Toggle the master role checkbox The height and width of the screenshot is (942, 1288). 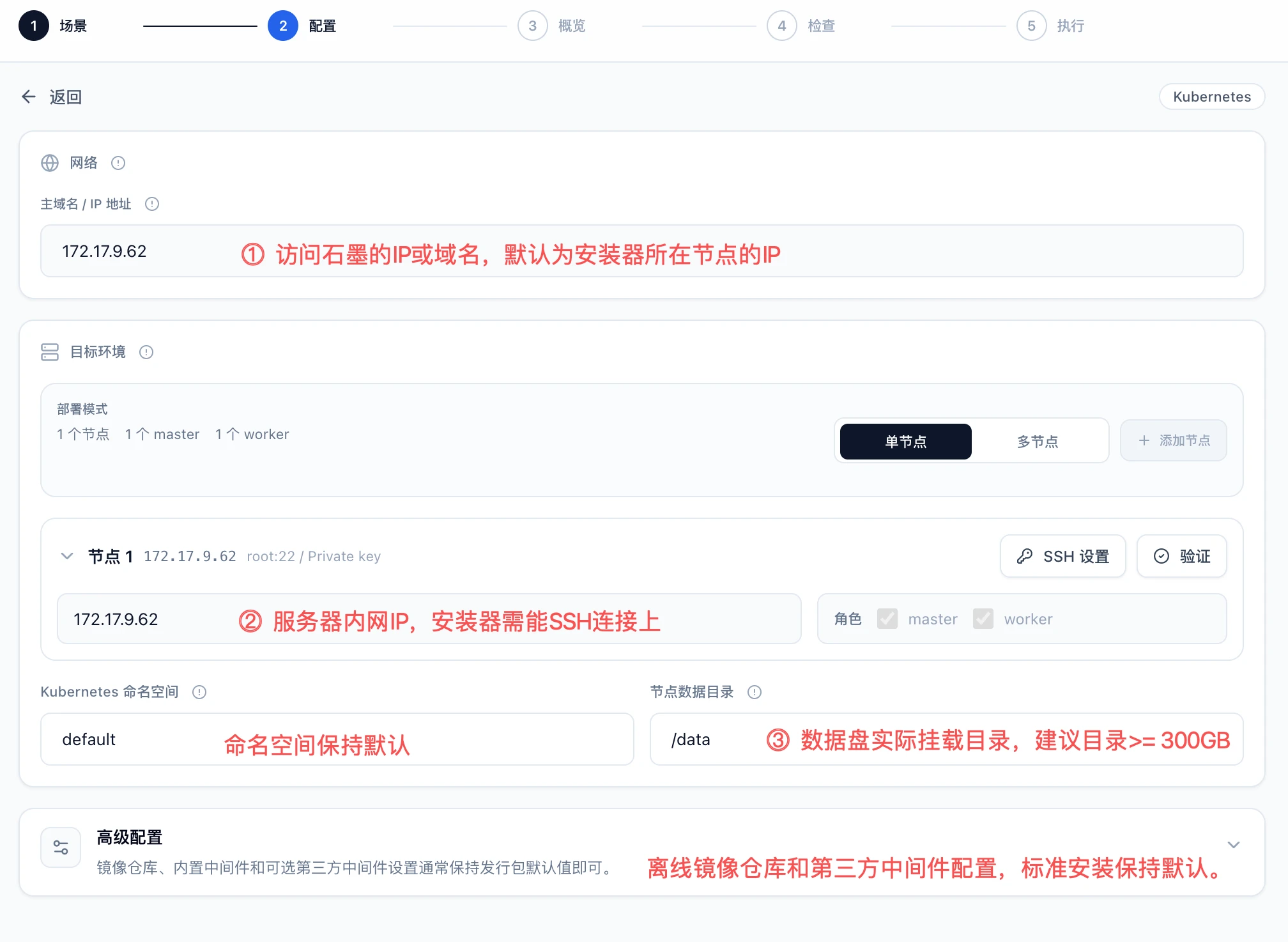click(x=887, y=619)
